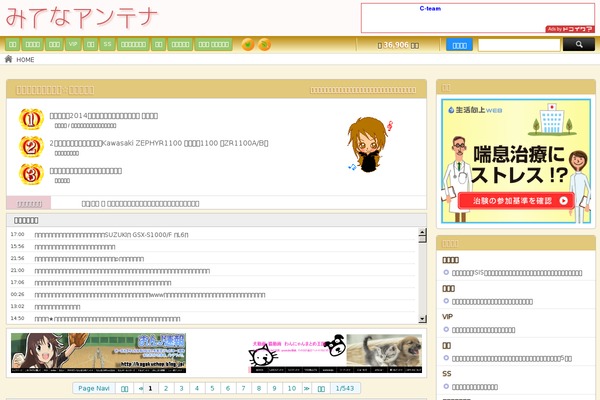The image size is (600, 400).
Task: Open the link under sidebar VIP heading
Action: point(483,330)
